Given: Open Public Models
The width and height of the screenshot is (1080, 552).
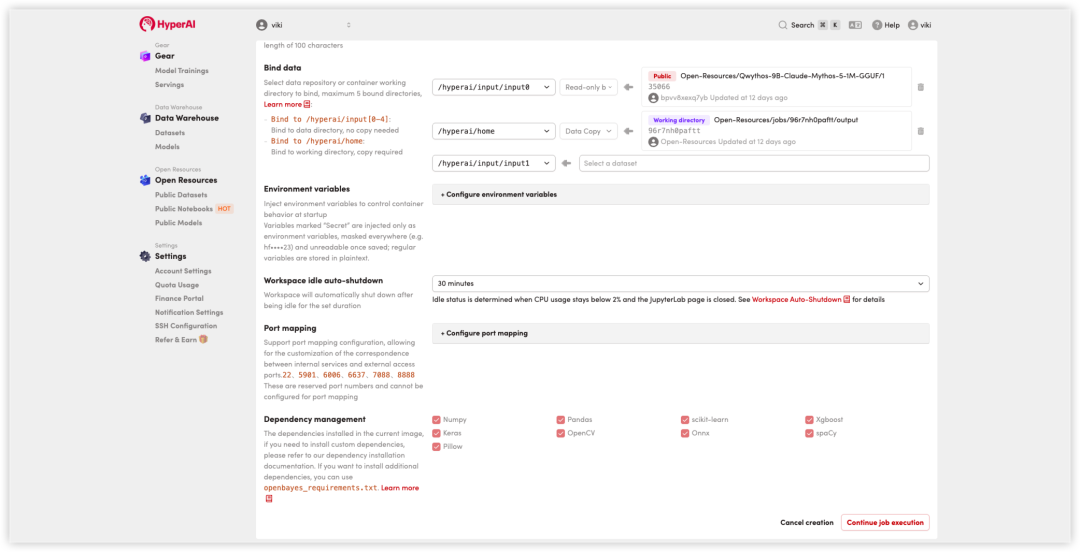Looking at the screenshot, I should pyautogui.click(x=178, y=223).
